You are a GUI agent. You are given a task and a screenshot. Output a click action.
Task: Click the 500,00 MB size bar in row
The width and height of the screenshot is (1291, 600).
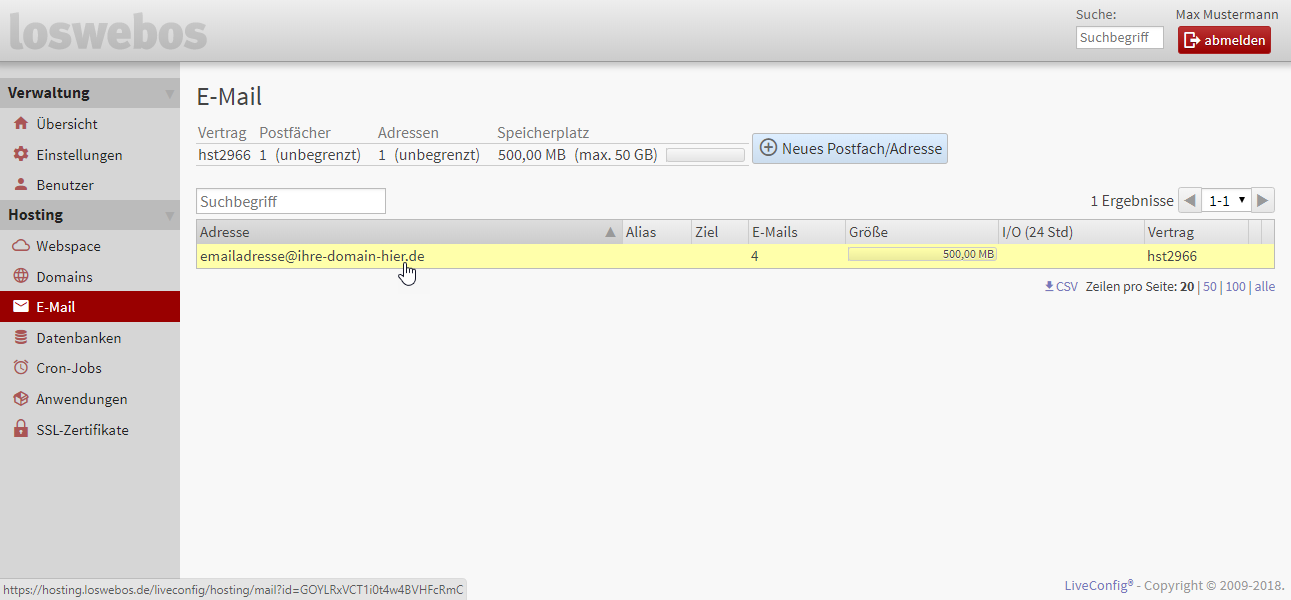[921, 255]
